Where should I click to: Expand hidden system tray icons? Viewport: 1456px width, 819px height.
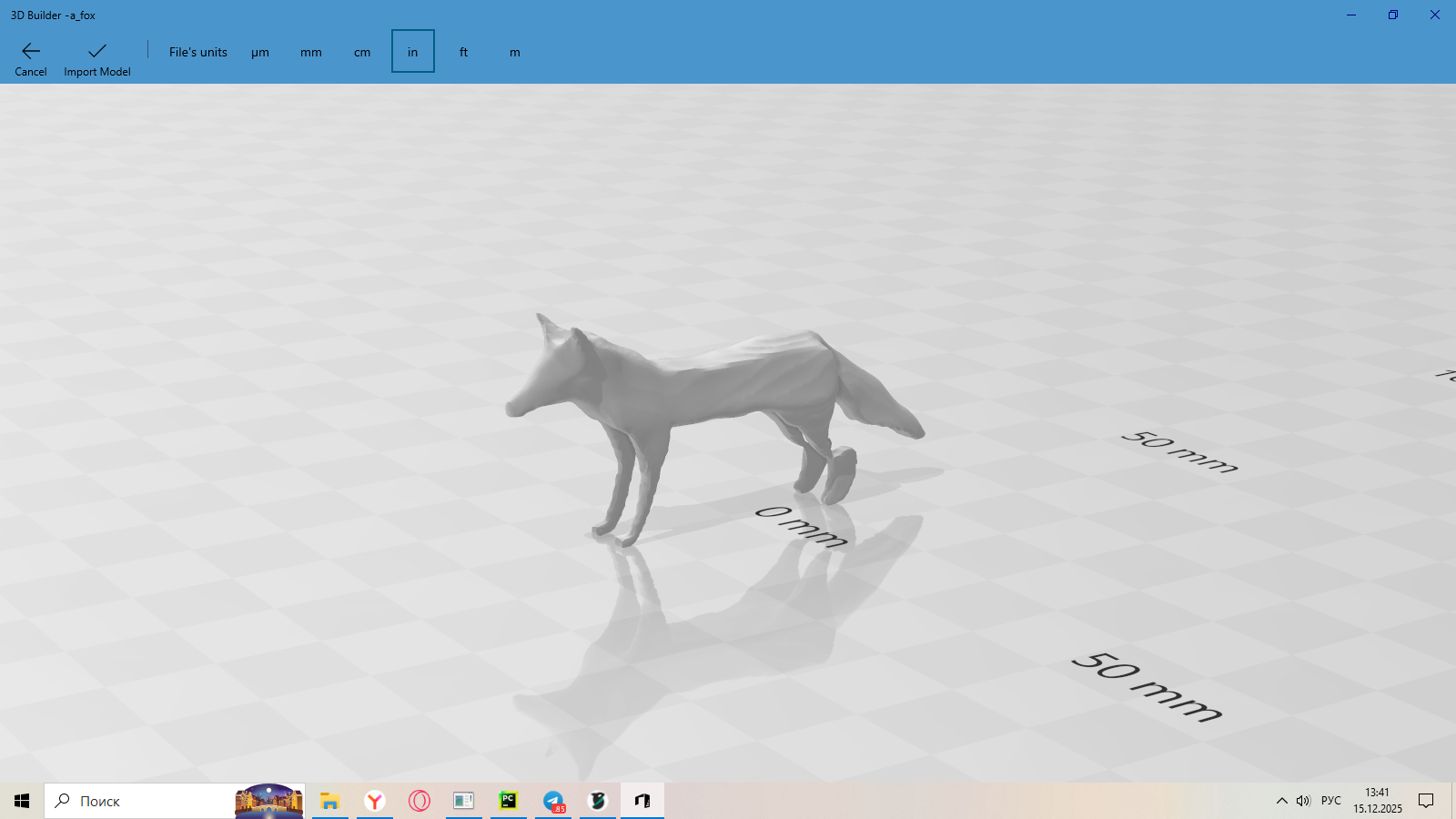pyautogui.click(x=1281, y=801)
